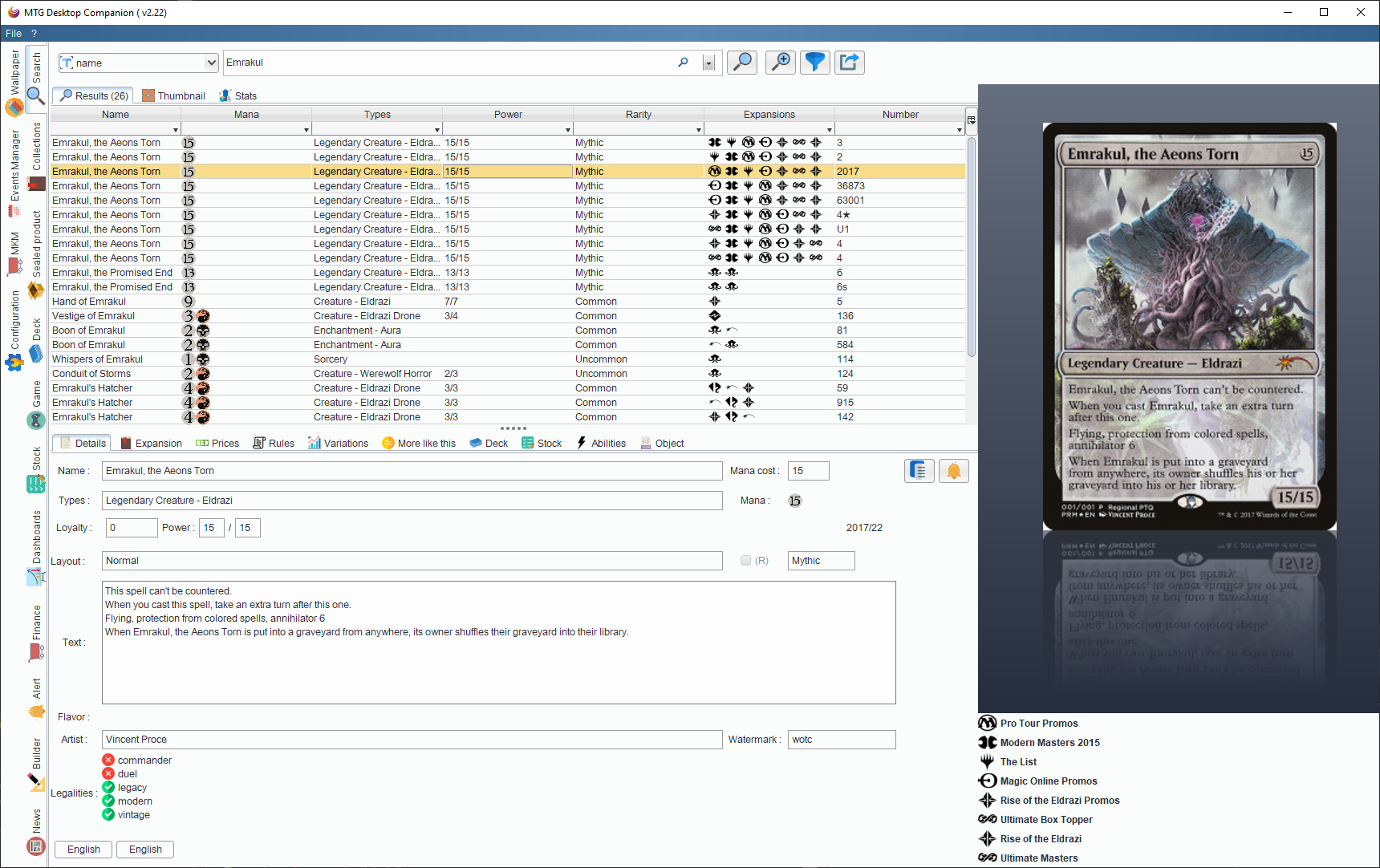Click the small magnifier inside the search field
Viewport: 1380px width, 868px height.
[x=683, y=63]
